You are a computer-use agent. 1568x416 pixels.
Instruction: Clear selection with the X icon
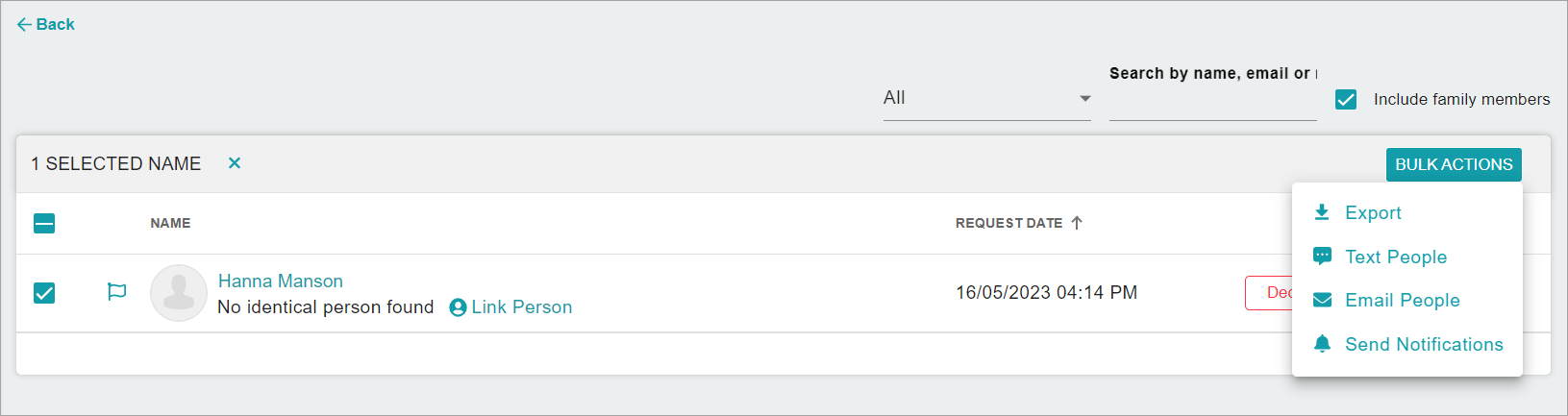click(235, 163)
